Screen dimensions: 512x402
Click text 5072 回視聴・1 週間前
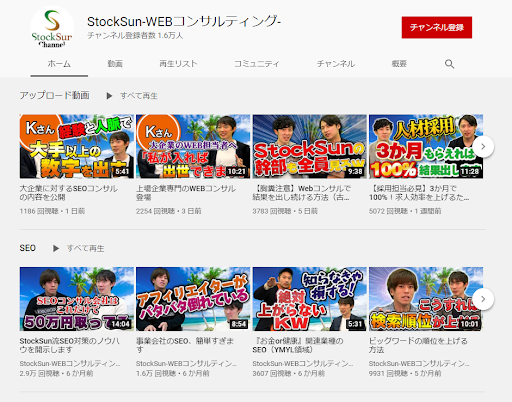pyautogui.click(x=405, y=211)
